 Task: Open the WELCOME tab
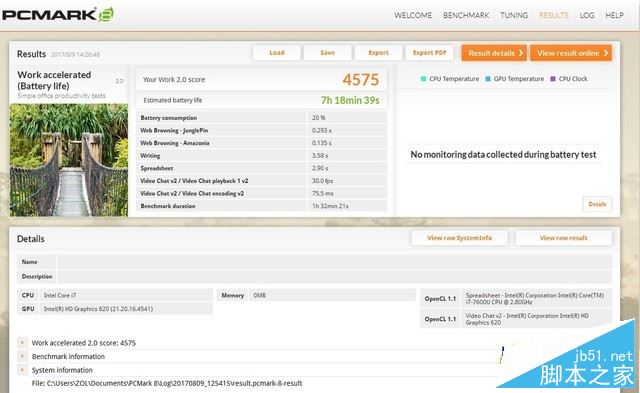tap(413, 16)
